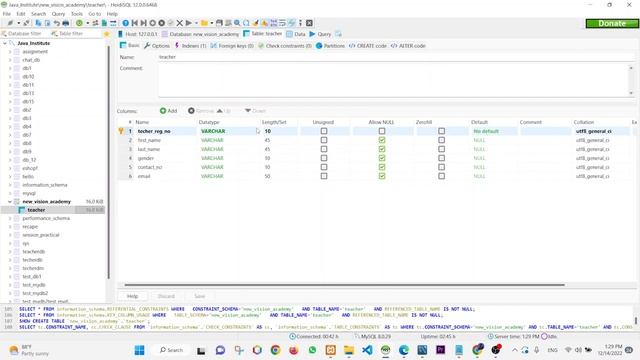Switch to the Data tab
This screenshot has width=640, height=360.
click(296, 34)
